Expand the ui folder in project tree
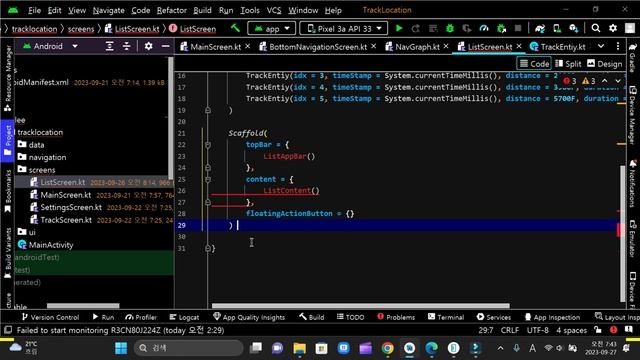640x360 pixels. pyautogui.click(x=27, y=232)
